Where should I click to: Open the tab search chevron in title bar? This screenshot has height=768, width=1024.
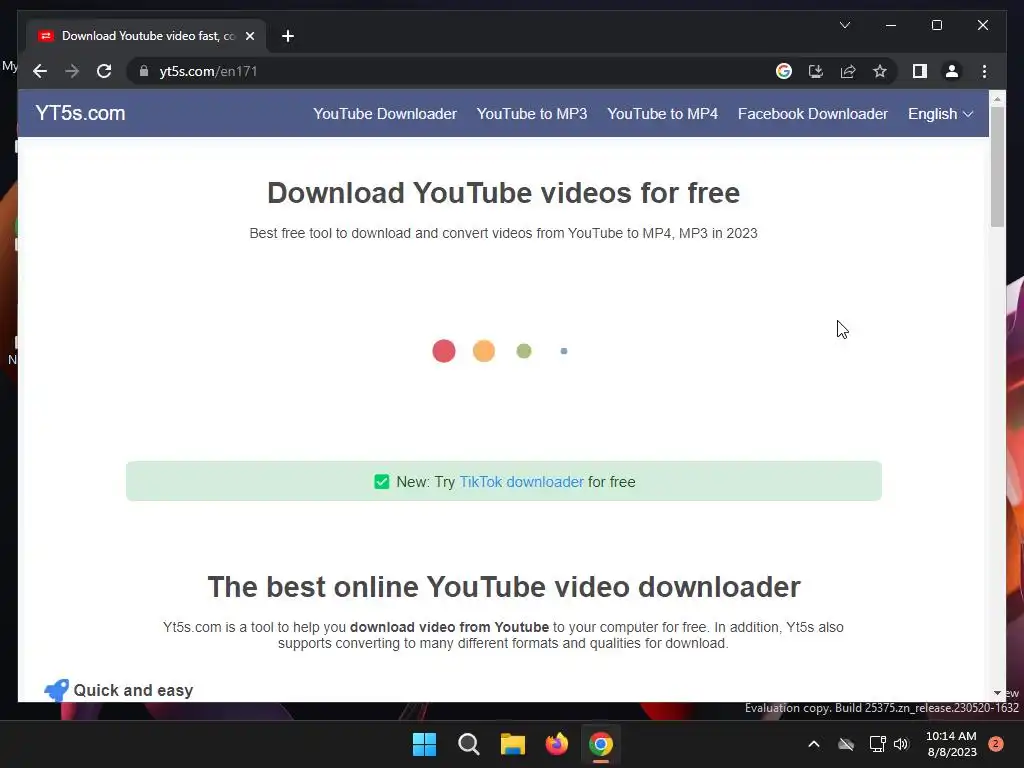click(x=844, y=25)
